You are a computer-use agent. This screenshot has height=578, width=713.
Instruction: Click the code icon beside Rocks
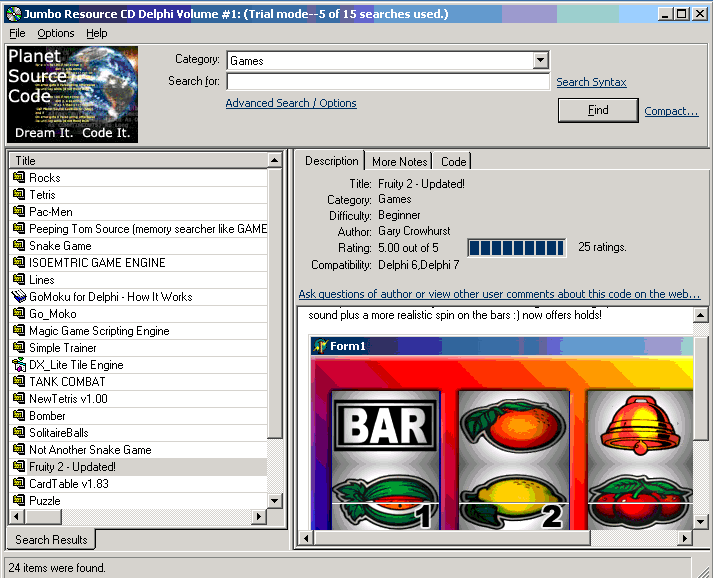(x=19, y=177)
